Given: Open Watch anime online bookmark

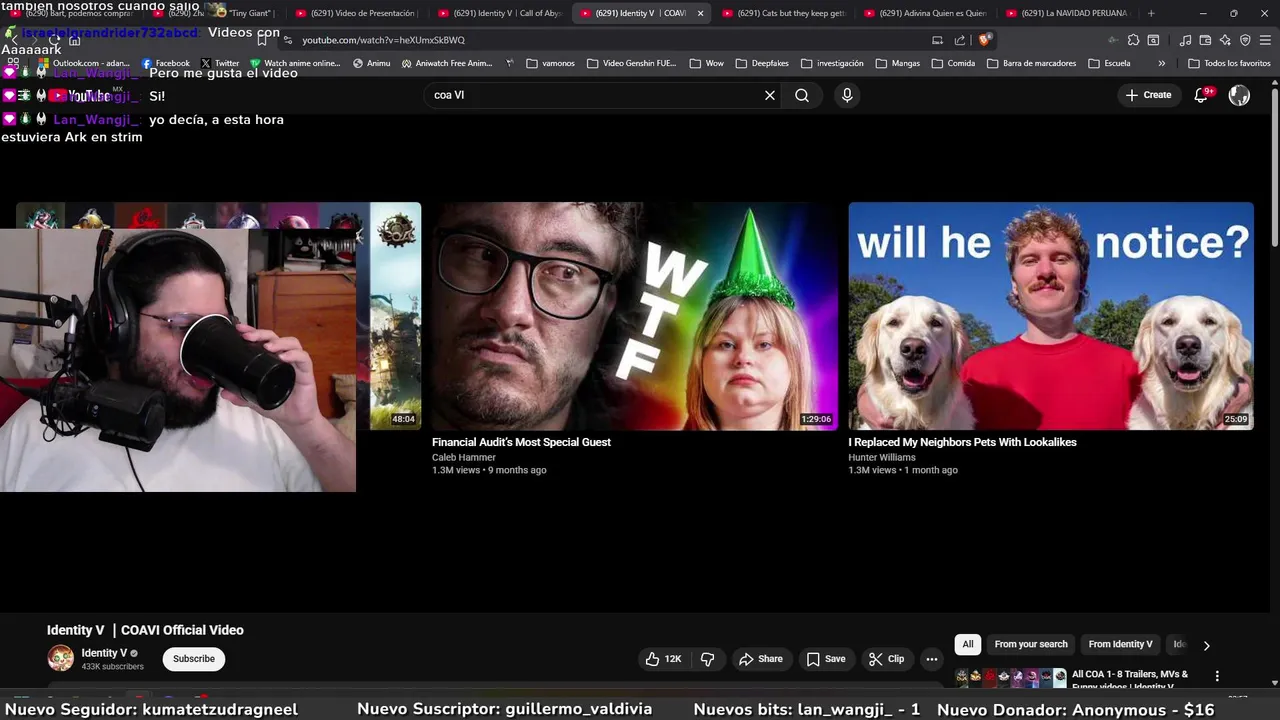Looking at the screenshot, I should point(294,63).
